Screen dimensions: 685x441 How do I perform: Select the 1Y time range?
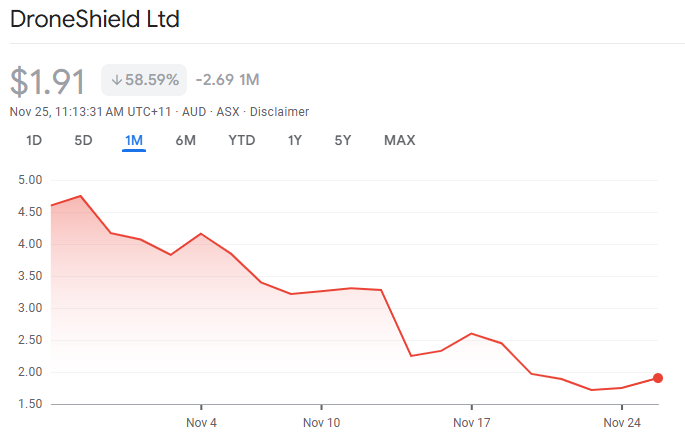pyautogui.click(x=295, y=140)
